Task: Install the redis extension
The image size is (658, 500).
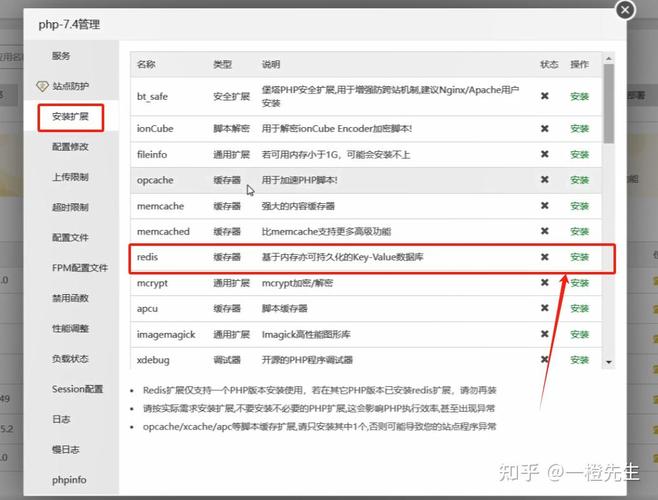Action: click(x=580, y=257)
